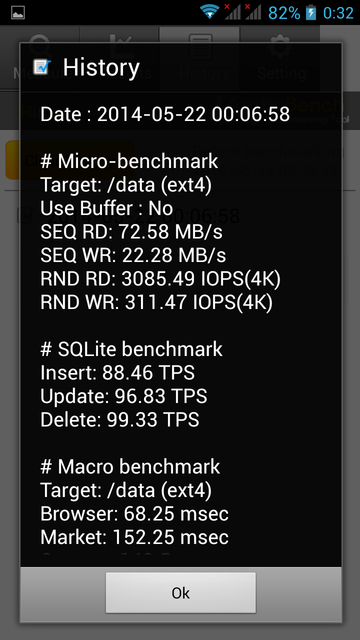This screenshot has width=360, height=640.
Task: Tap the second SIM signal icon
Action: coord(253,12)
